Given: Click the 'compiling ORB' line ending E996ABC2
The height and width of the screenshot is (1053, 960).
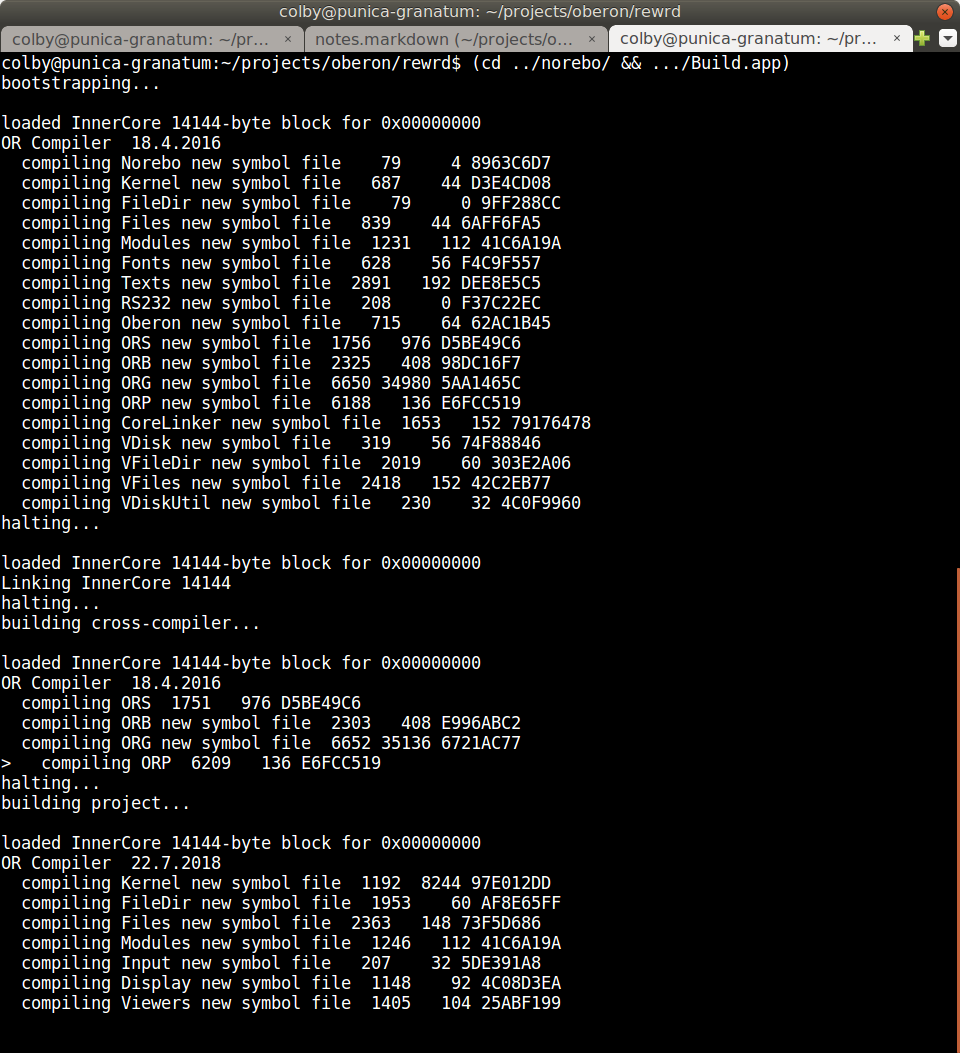Looking at the screenshot, I should [x=271, y=723].
